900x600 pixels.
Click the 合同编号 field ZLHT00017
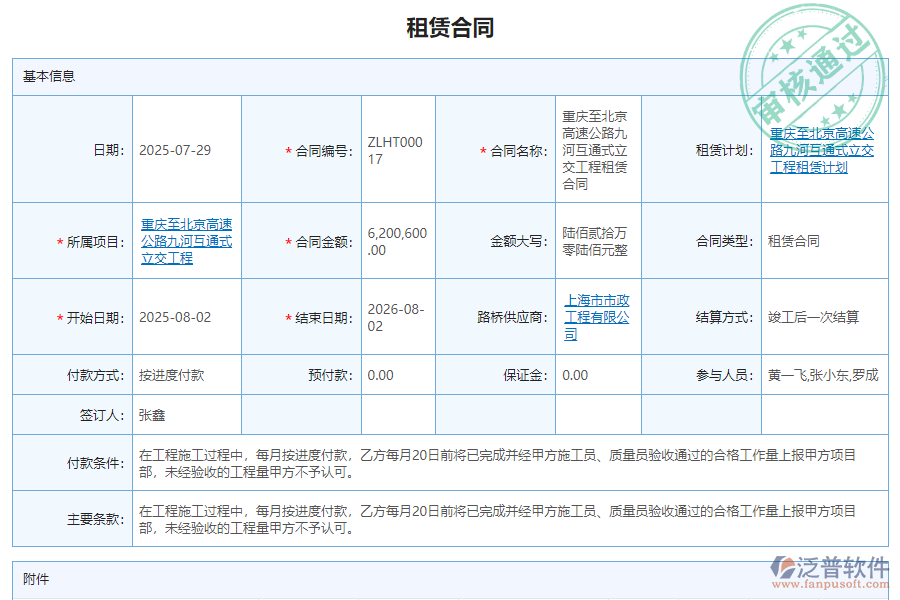pyautogui.click(x=397, y=149)
